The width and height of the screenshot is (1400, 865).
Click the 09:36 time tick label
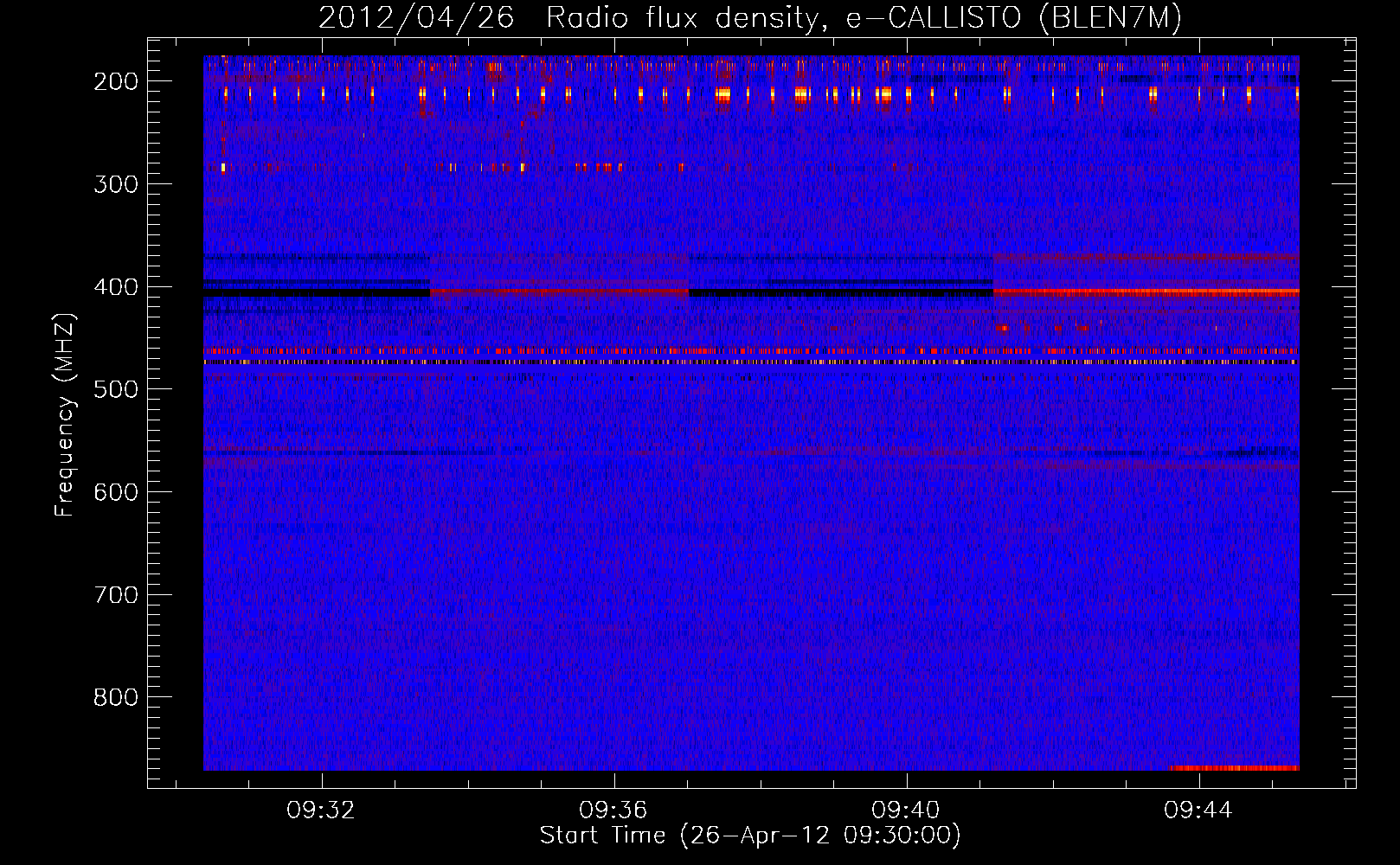point(613,811)
